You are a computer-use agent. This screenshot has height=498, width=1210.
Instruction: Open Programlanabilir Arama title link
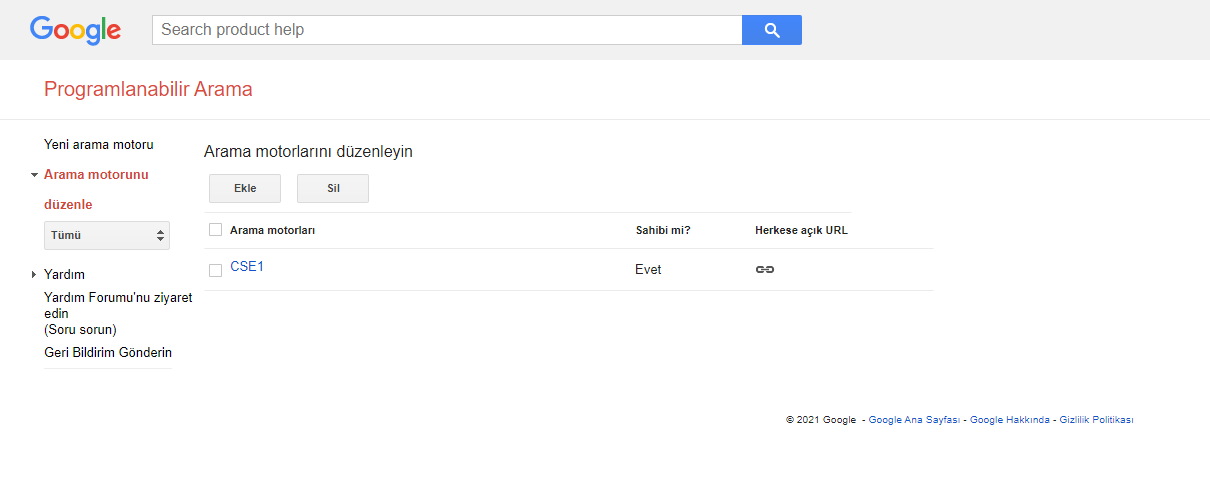pyautogui.click(x=148, y=89)
